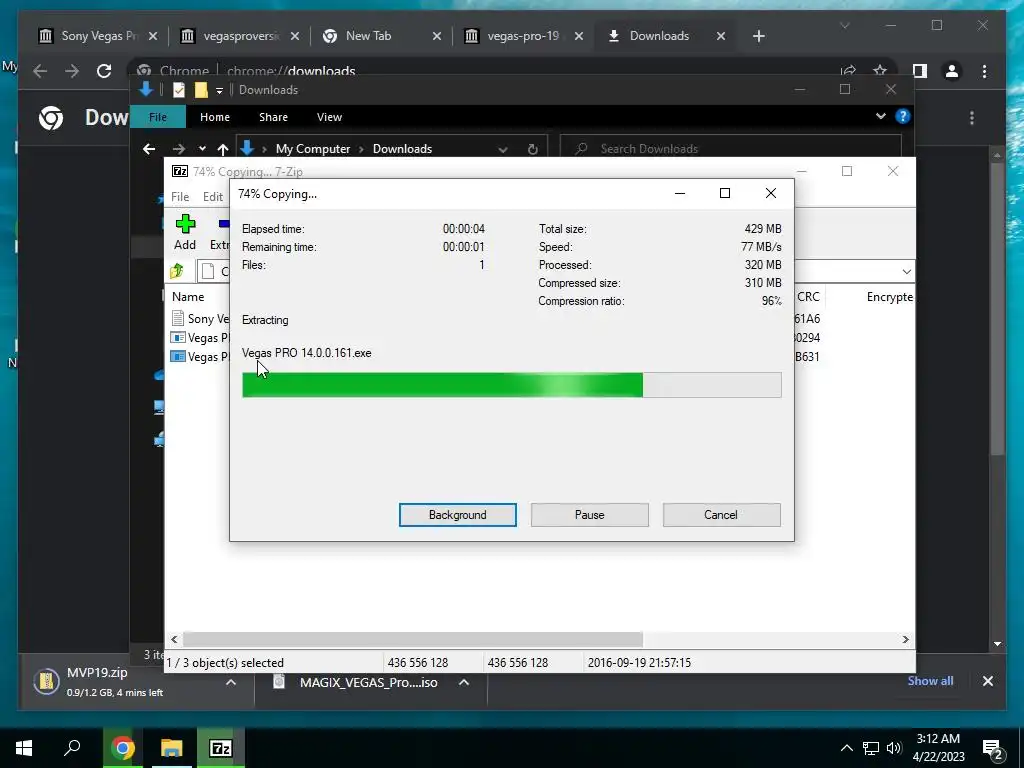Open Chrome downloads page more-actions menu
Image resolution: width=1024 pixels, height=768 pixels.
(x=972, y=118)
